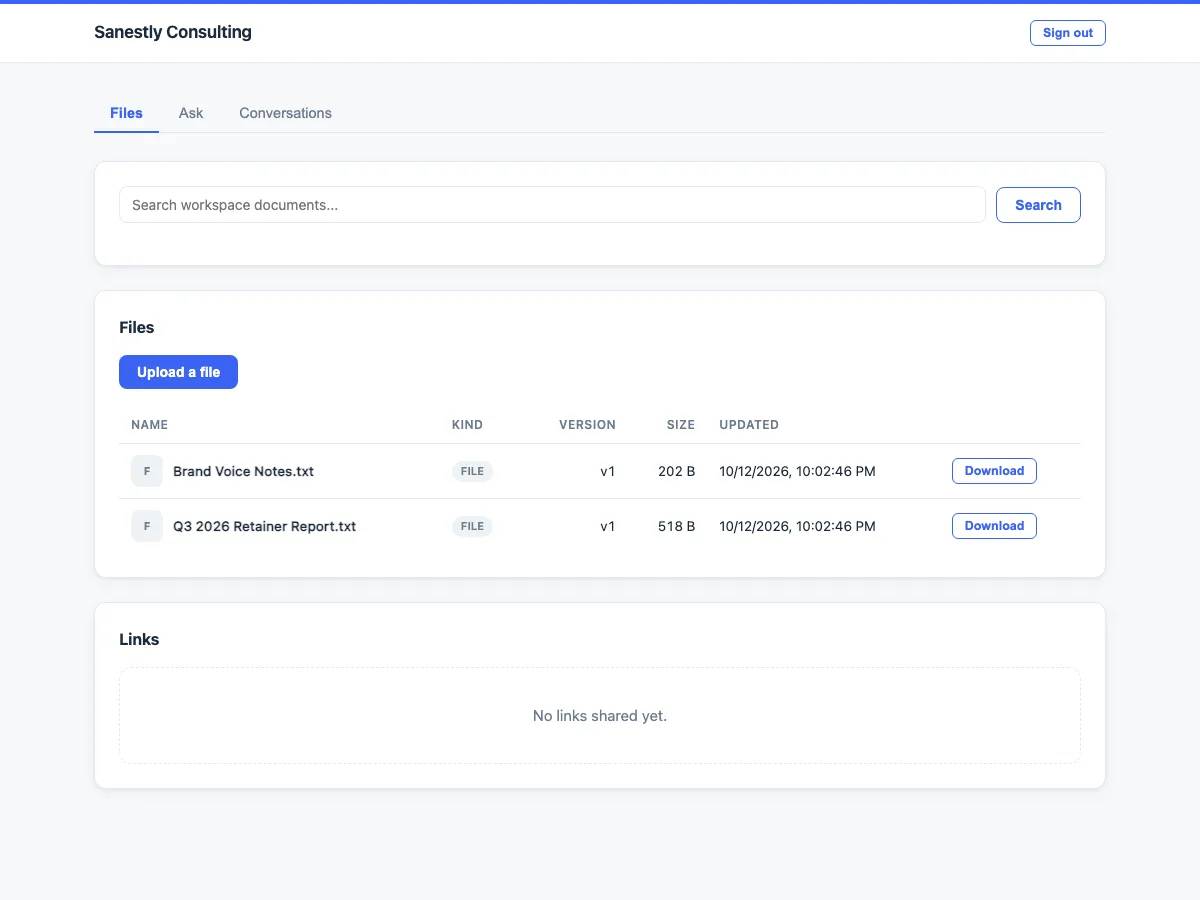Click the file icon beside Brand Voice Notes.txt

(147, 471)
